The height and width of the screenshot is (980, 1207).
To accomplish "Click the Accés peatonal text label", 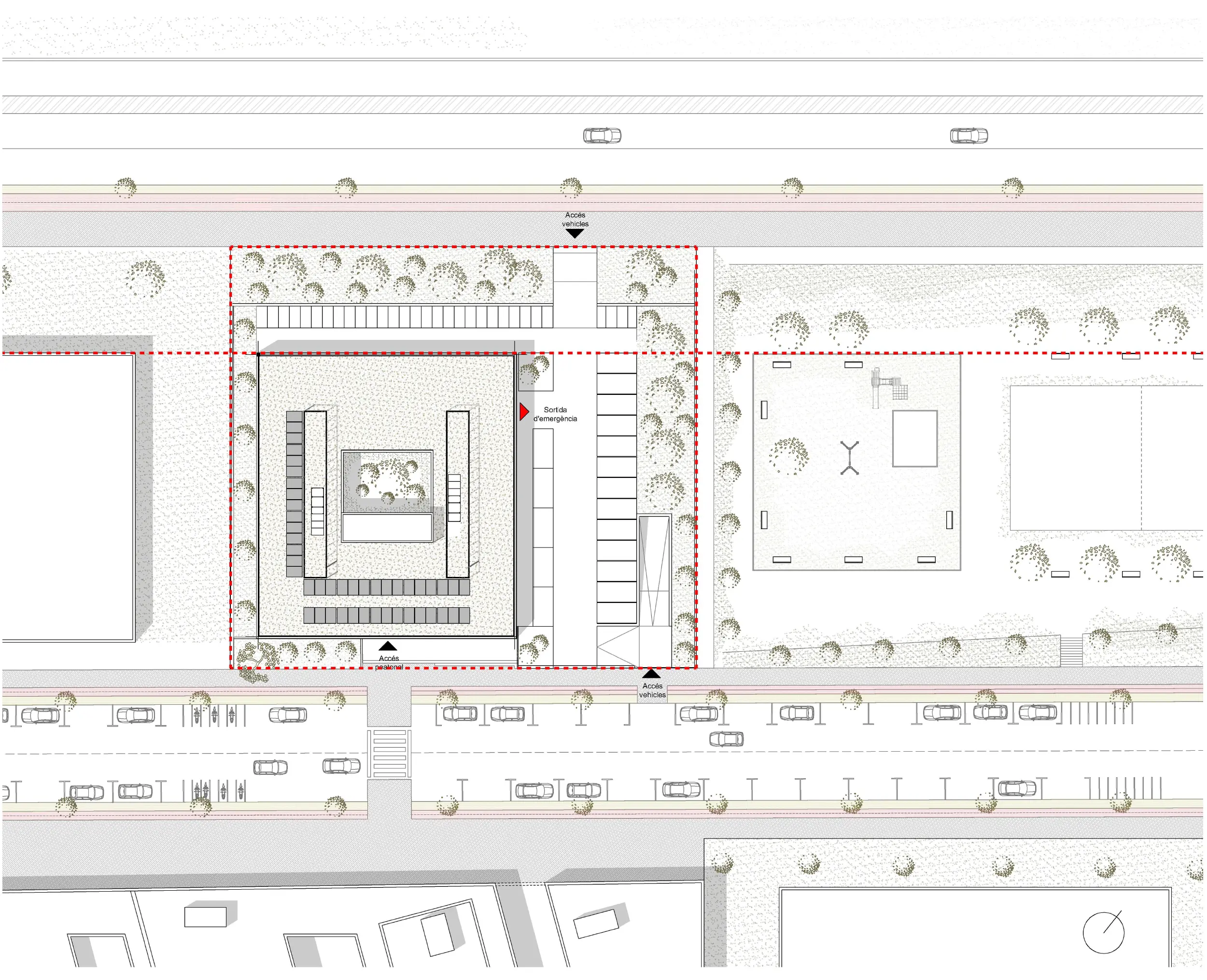I will 388,662.
